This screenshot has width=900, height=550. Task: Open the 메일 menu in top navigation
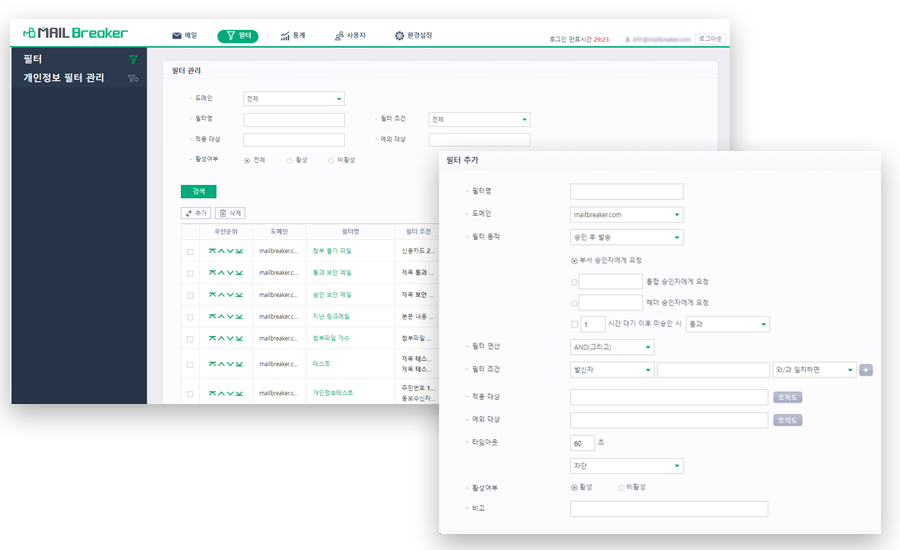pyautogui.click(x=184, y=36)
